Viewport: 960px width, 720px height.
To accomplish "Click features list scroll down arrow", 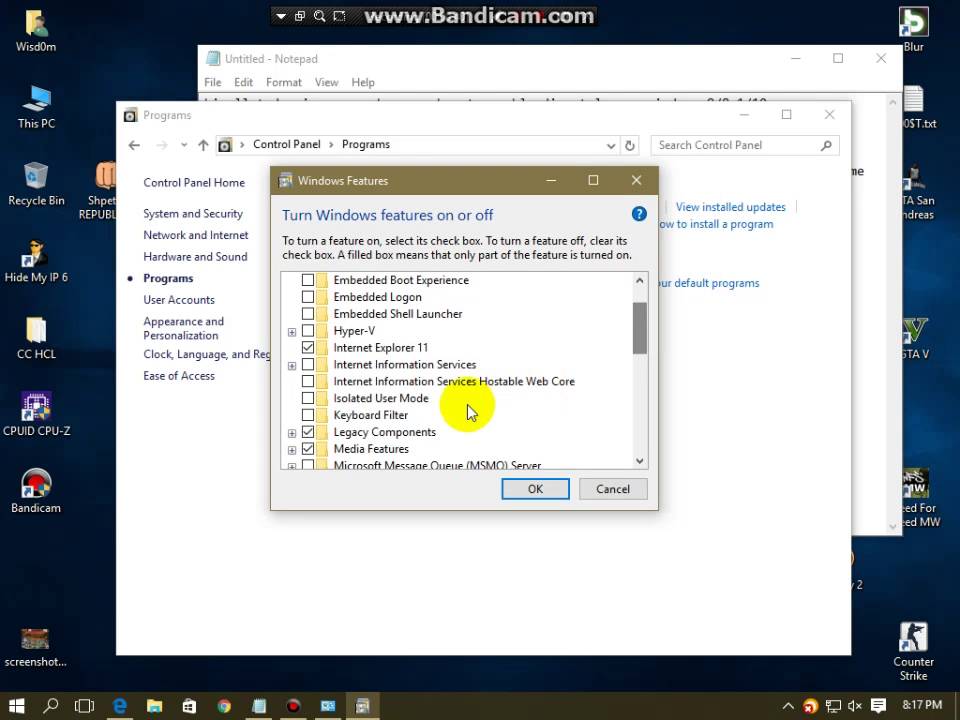I will point(639,461).
